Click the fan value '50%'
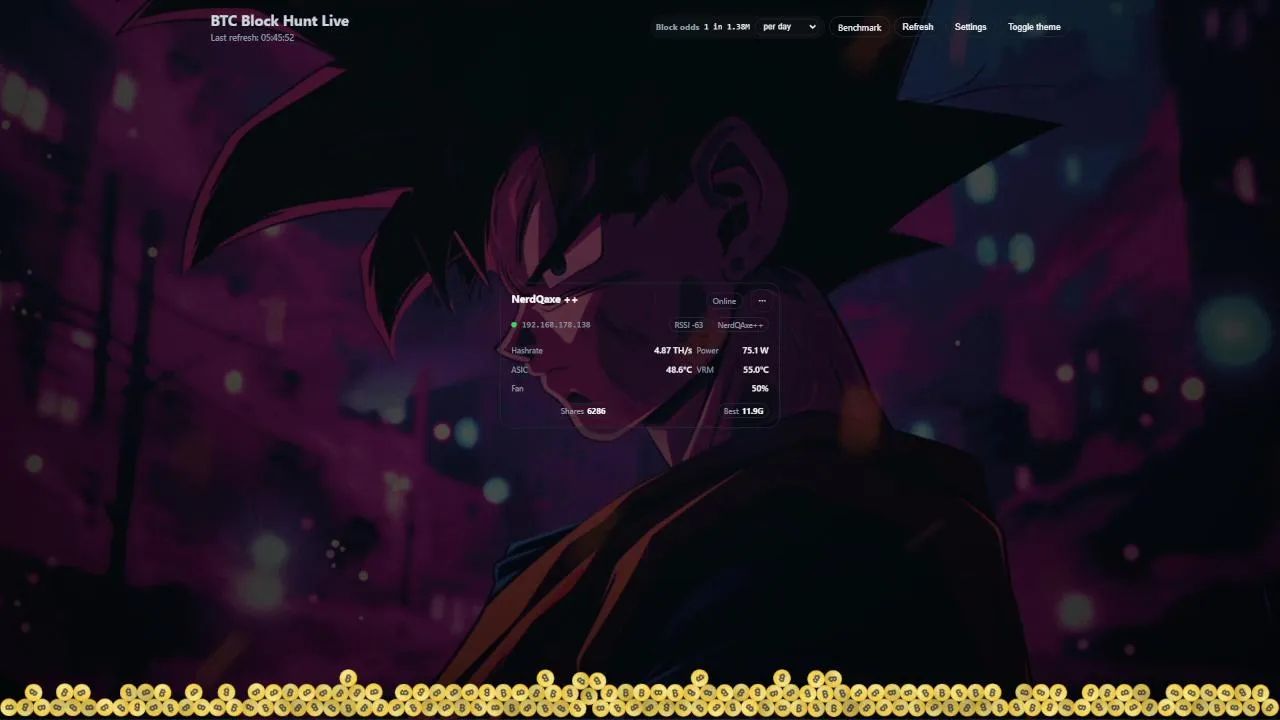 click(x=760, y=389)
